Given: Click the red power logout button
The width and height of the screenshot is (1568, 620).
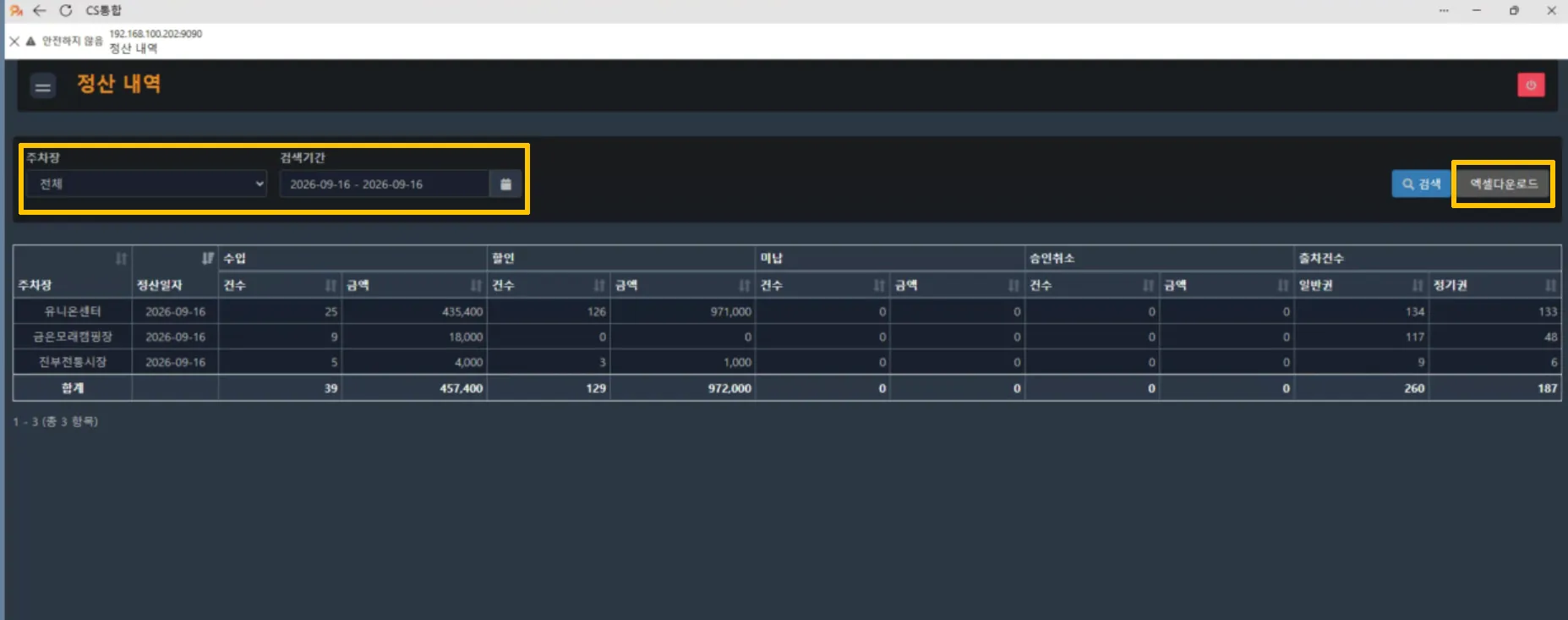Looking at the screenshot, I should tap(1531, 85).
